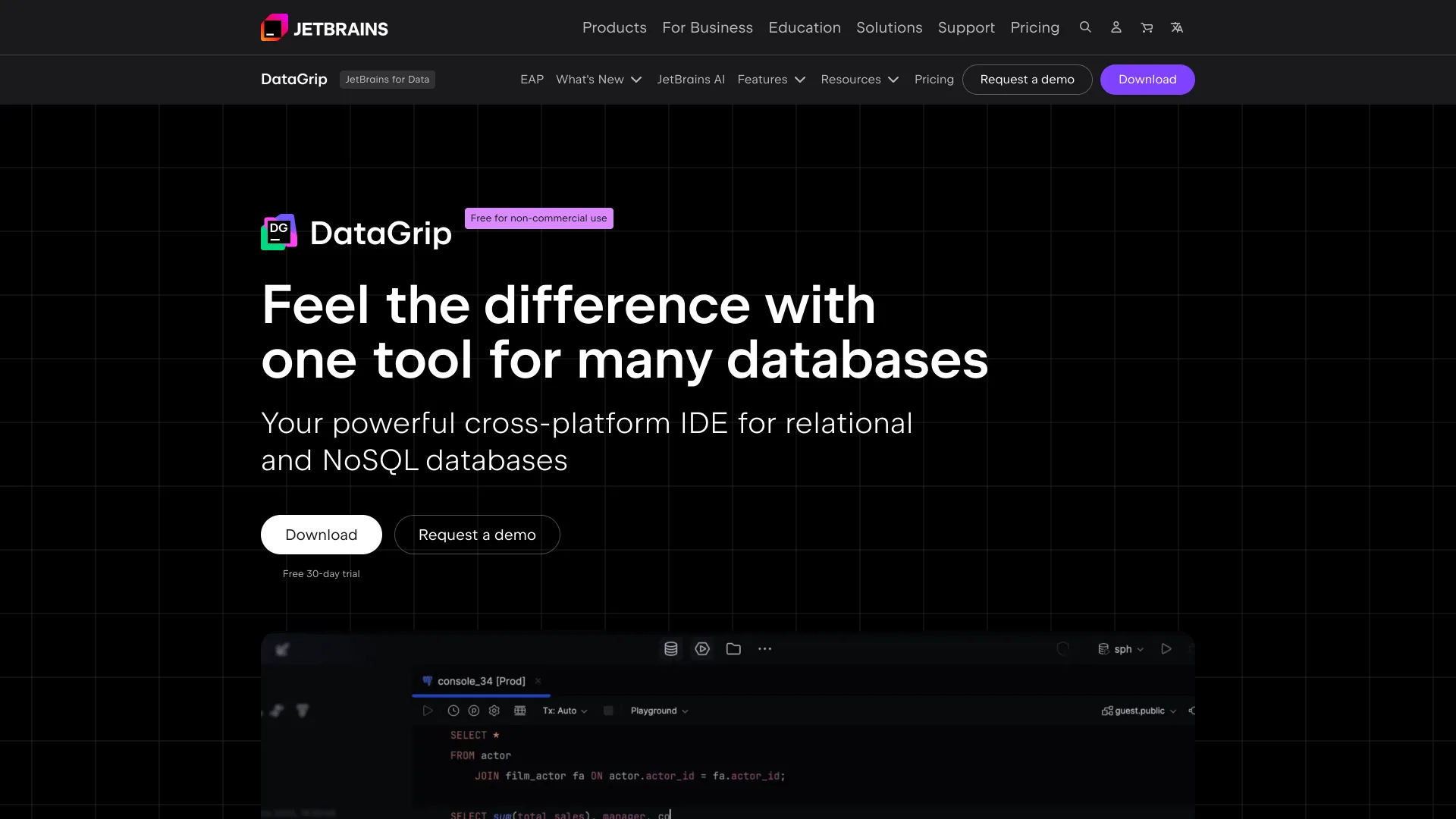Click the folder icon in IDE toolbar
1456x819 pixels.
[x=733, y=649]
